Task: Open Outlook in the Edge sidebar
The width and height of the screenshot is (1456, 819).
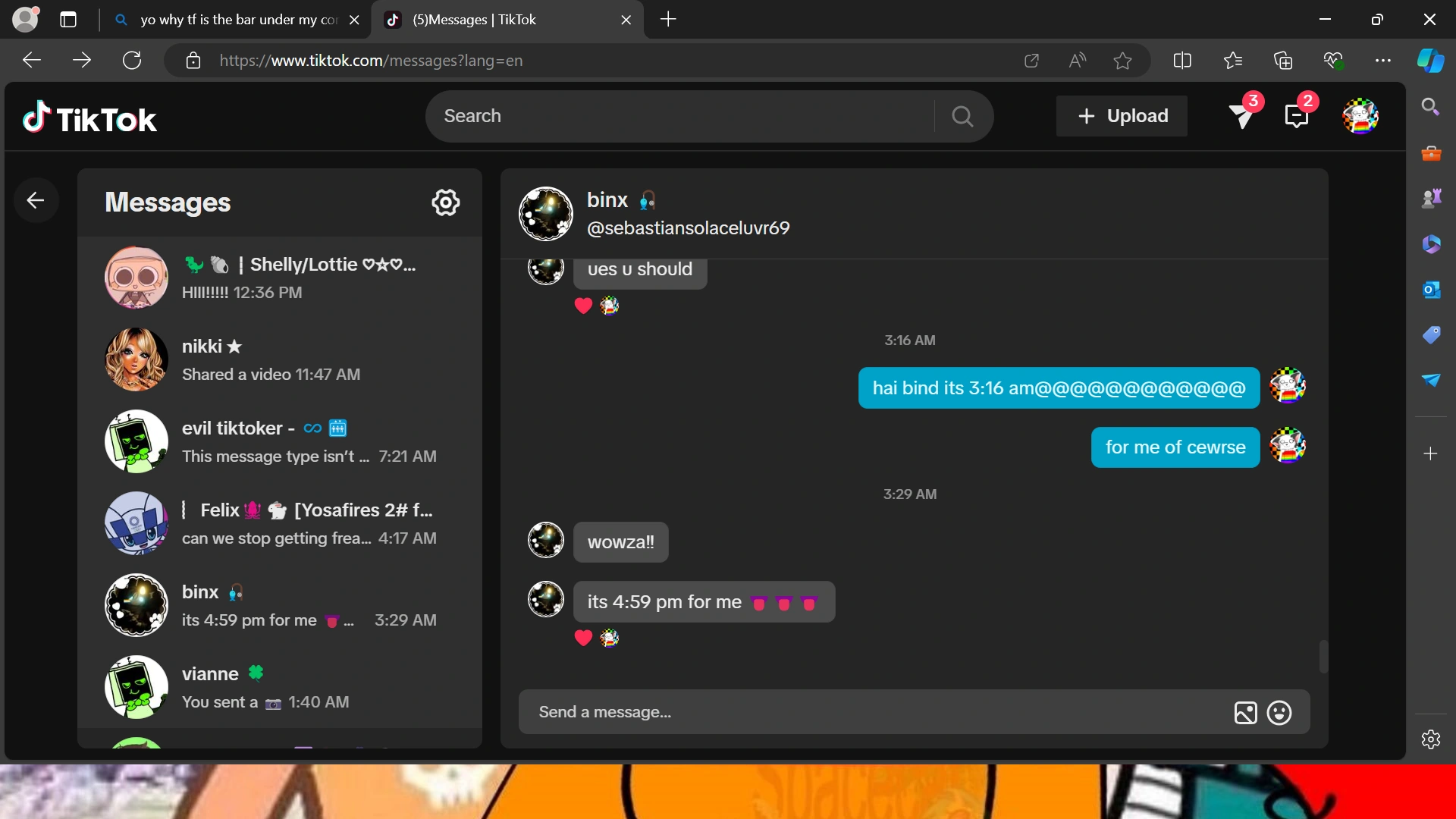Action: 1432,290
